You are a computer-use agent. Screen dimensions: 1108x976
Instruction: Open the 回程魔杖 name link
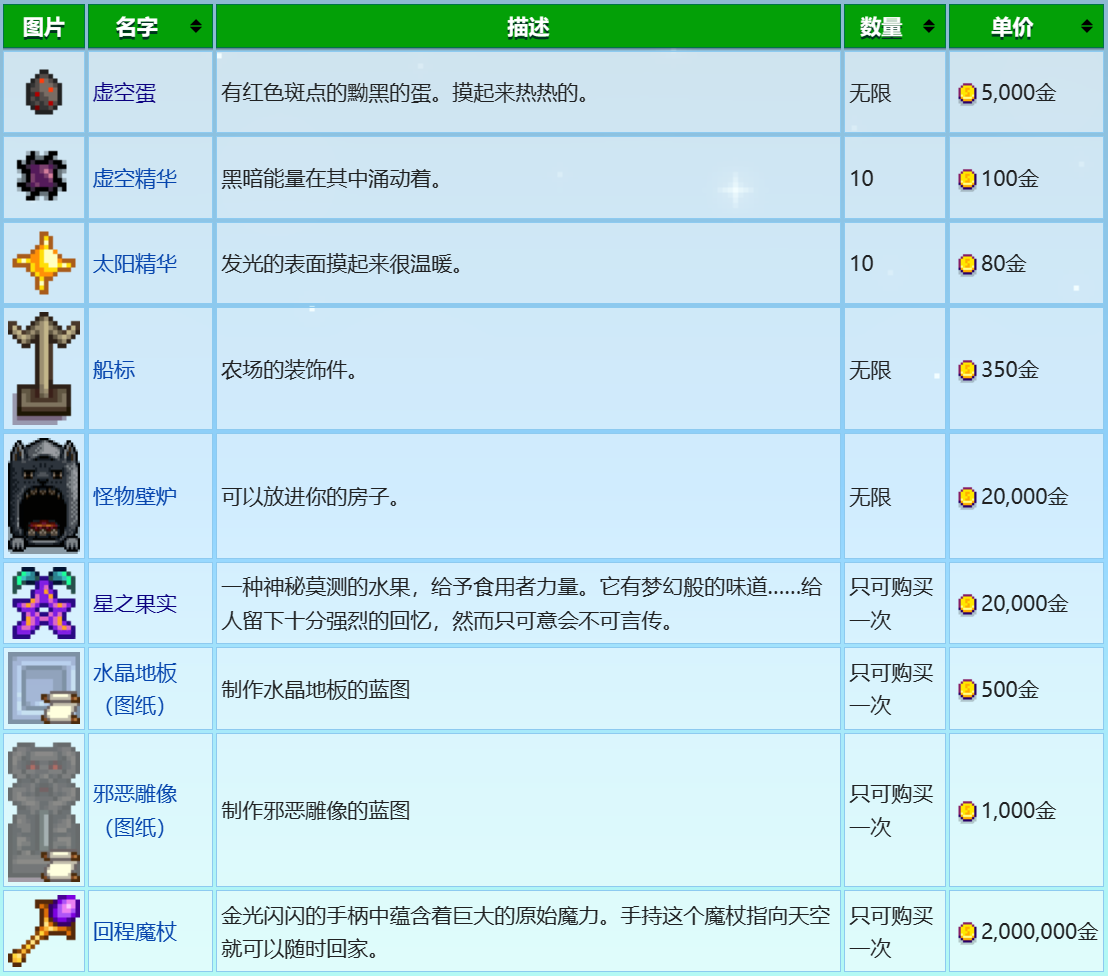coord(135,932)
